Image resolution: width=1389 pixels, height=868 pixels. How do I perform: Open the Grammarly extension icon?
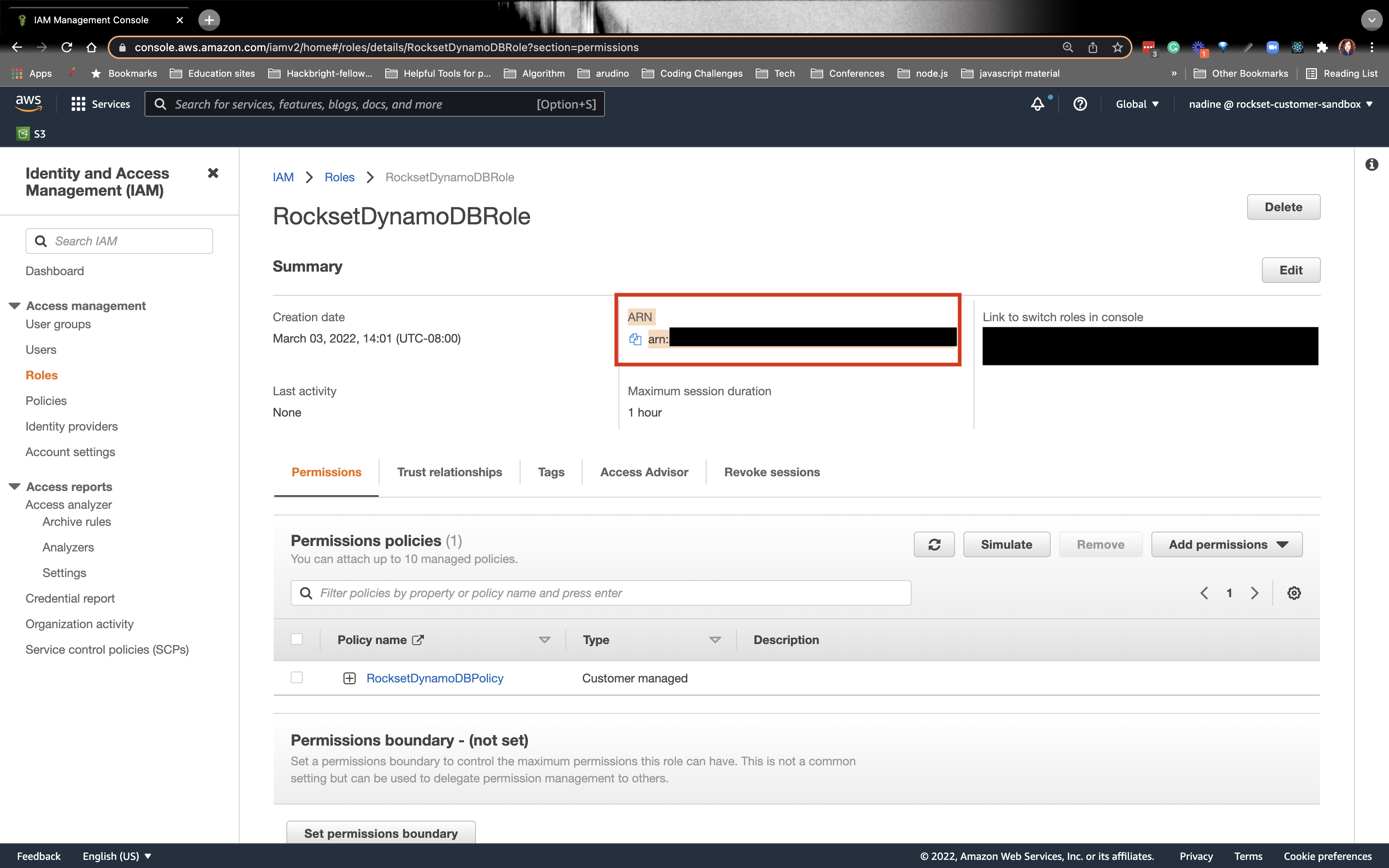click(1173, 47)
